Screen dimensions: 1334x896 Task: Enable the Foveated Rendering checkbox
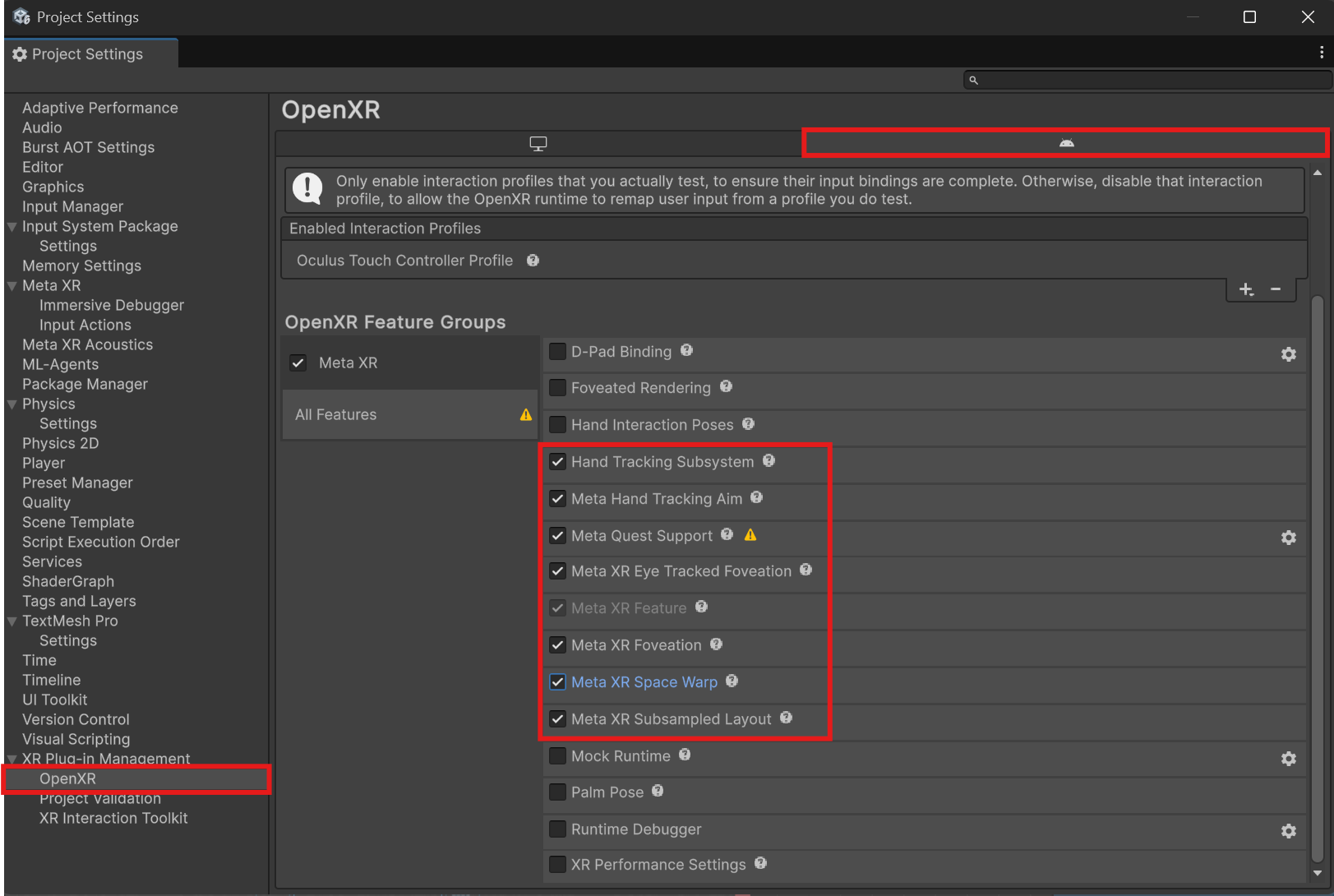pyautogui.click(x=557, y=387)
